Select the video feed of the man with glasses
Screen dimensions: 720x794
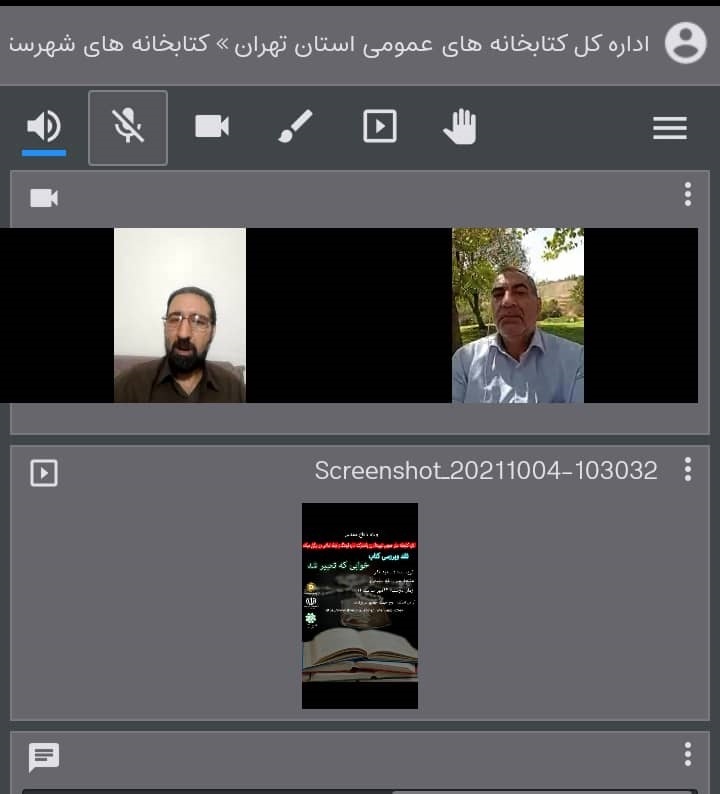pyautogui.click(x=180, y=315)
